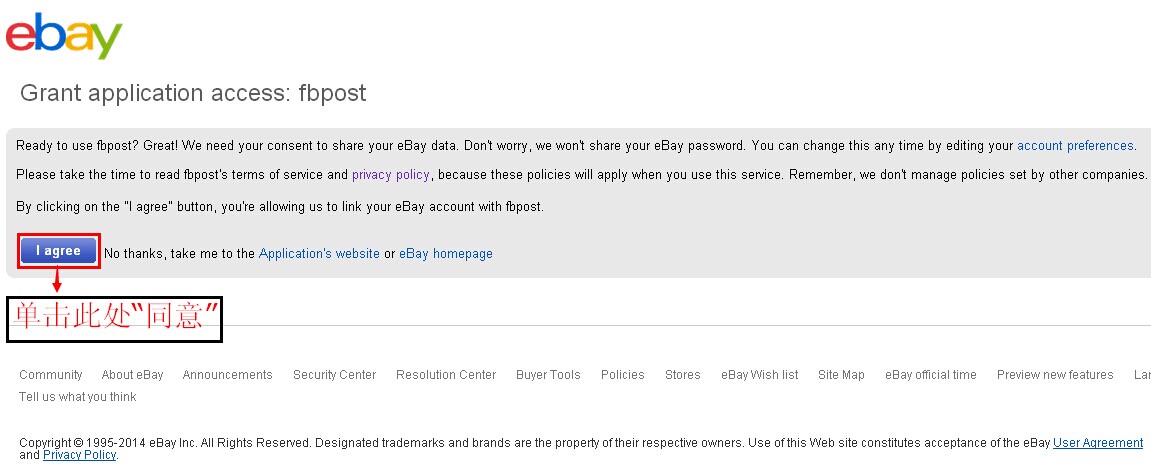Click the About eBay footer link

point(132,375)
